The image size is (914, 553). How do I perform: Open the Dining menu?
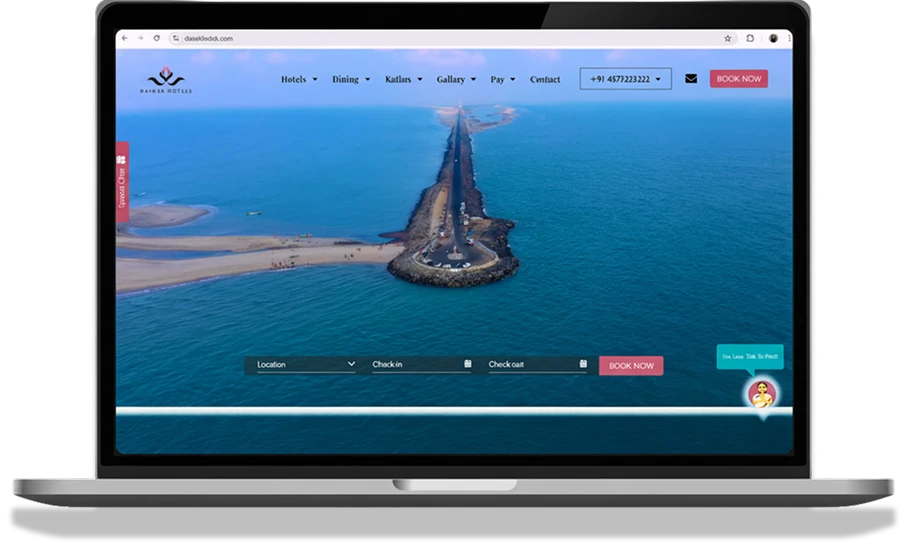click(350, 79)
